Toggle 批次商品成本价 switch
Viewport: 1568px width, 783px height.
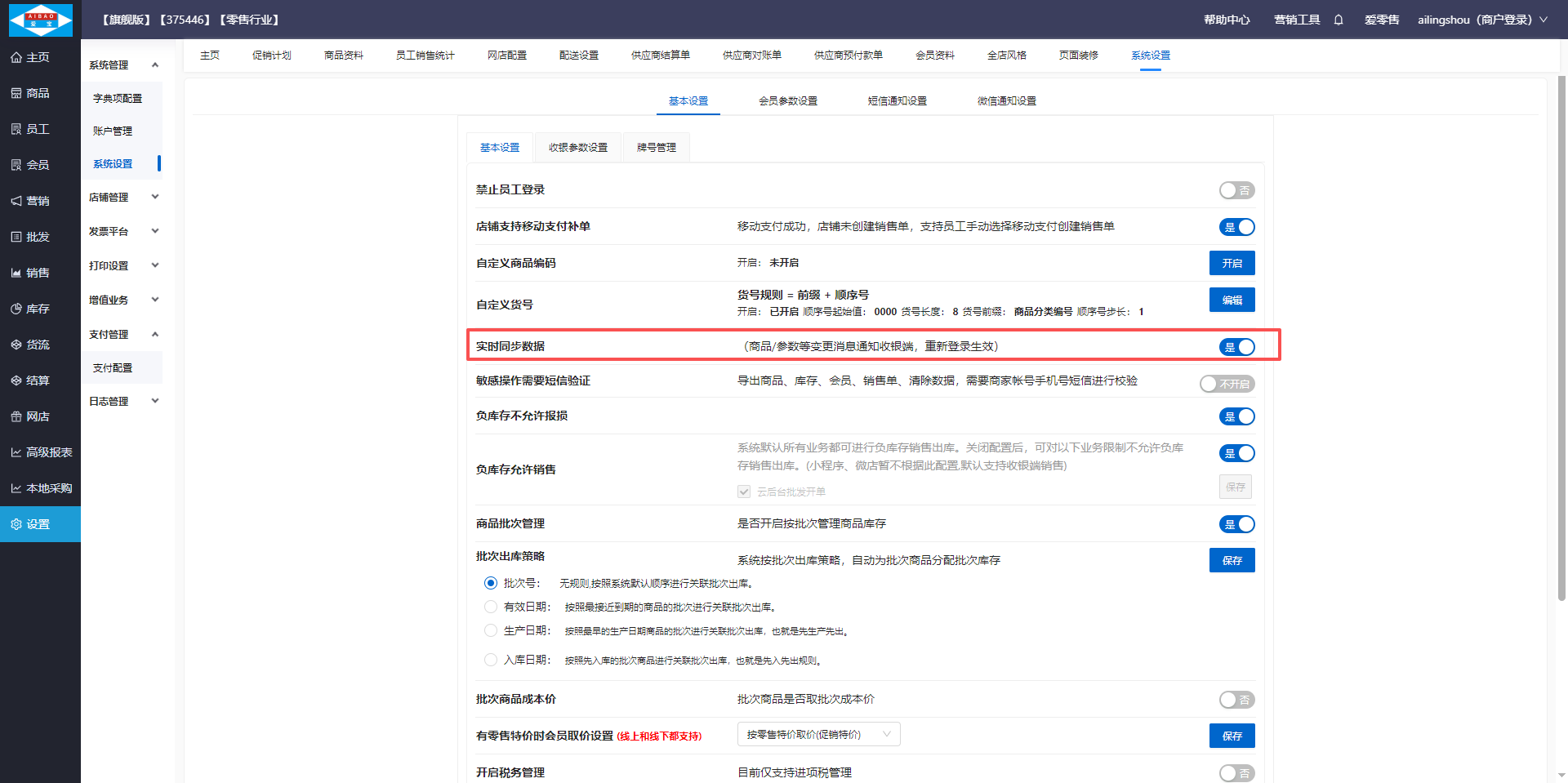pyautogui.click(x=1236, y=700)
